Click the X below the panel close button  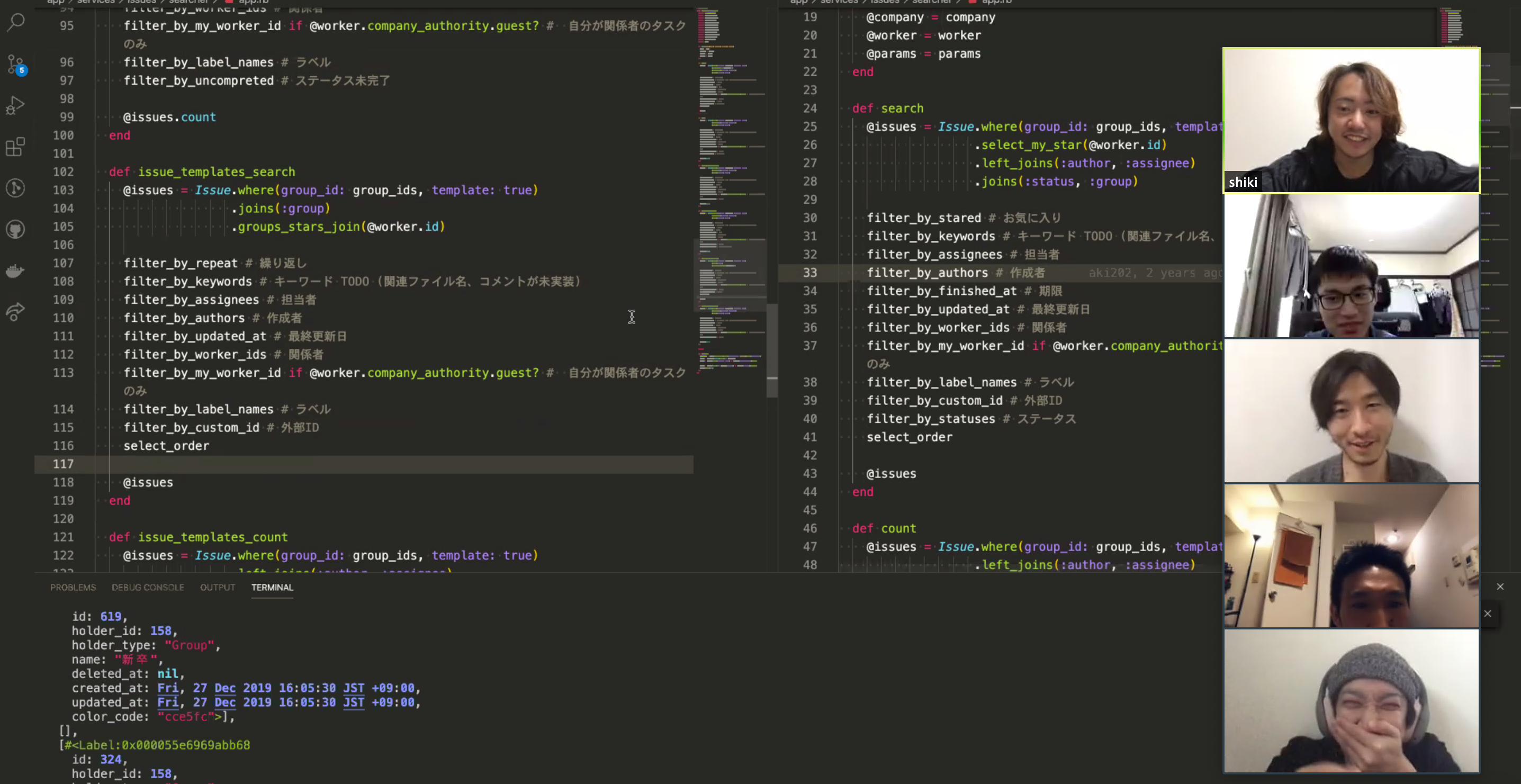pos(1487,614)
